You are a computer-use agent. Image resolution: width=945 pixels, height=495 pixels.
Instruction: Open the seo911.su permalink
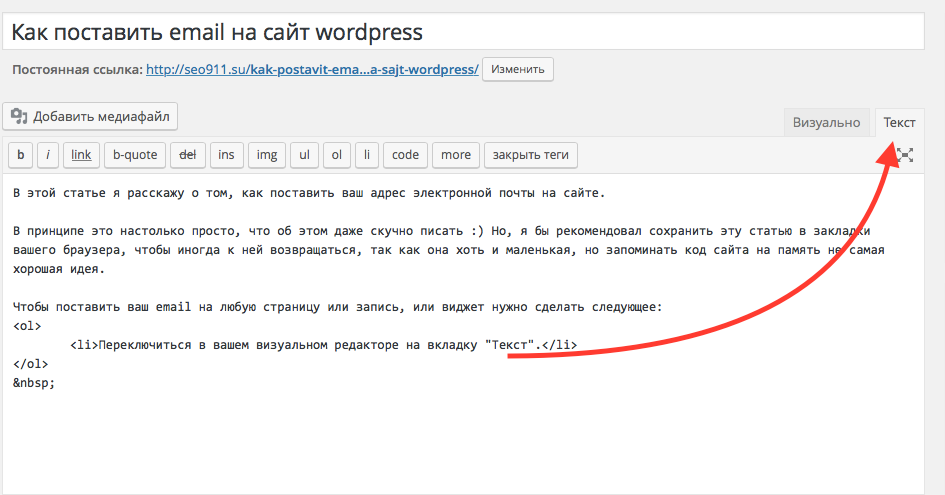coord(312,70)
